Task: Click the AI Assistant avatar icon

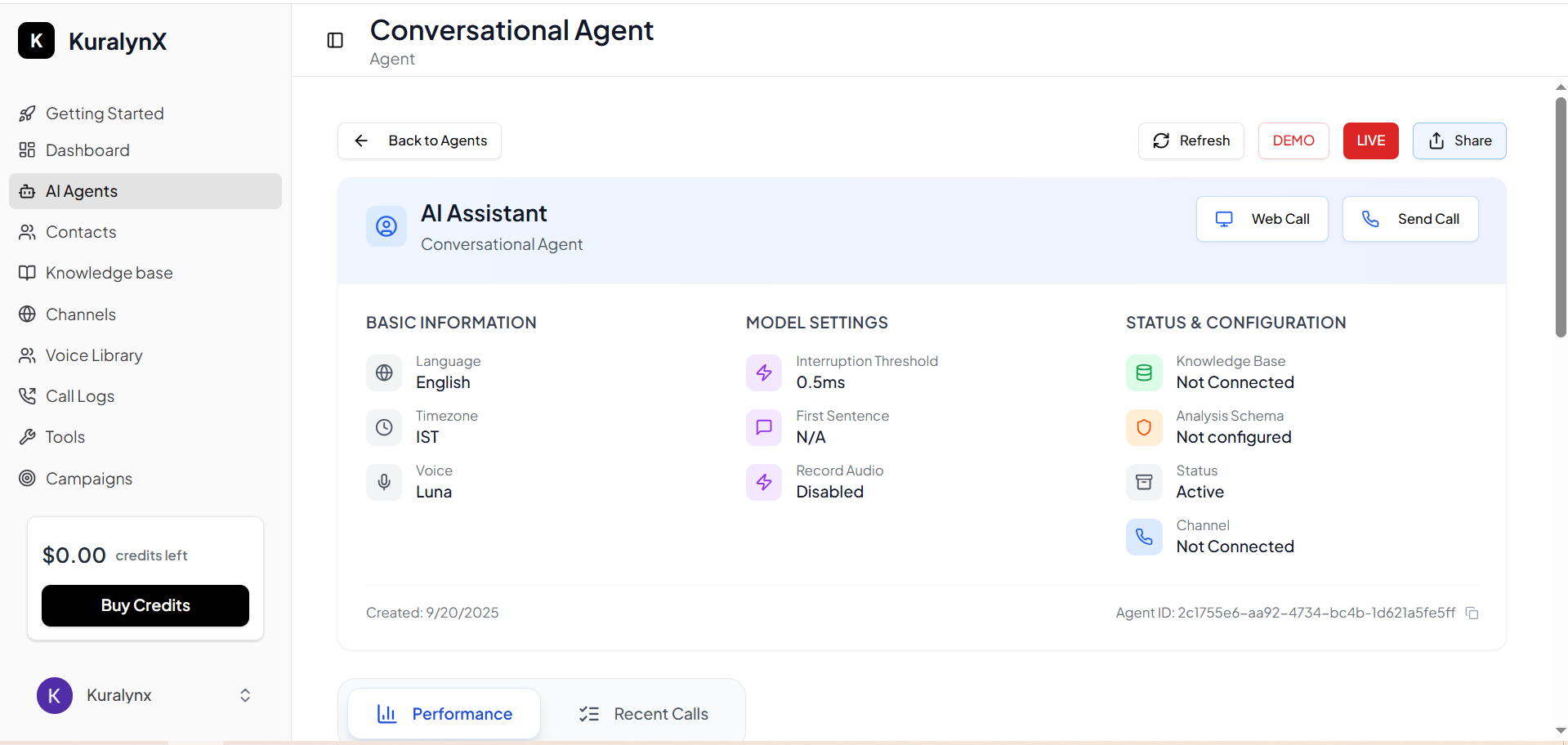Action: point(386,226)
